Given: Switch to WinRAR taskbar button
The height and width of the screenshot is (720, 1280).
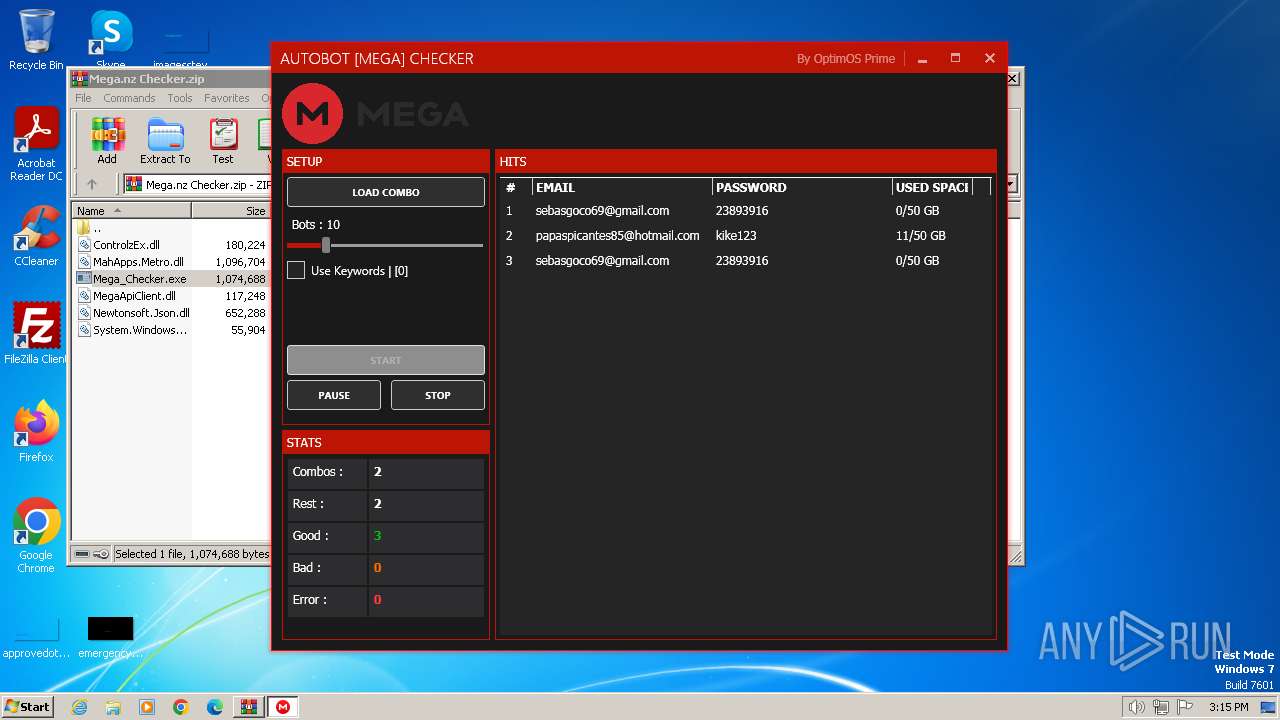Looking at the screenshot, I should (x=249, y=707).
